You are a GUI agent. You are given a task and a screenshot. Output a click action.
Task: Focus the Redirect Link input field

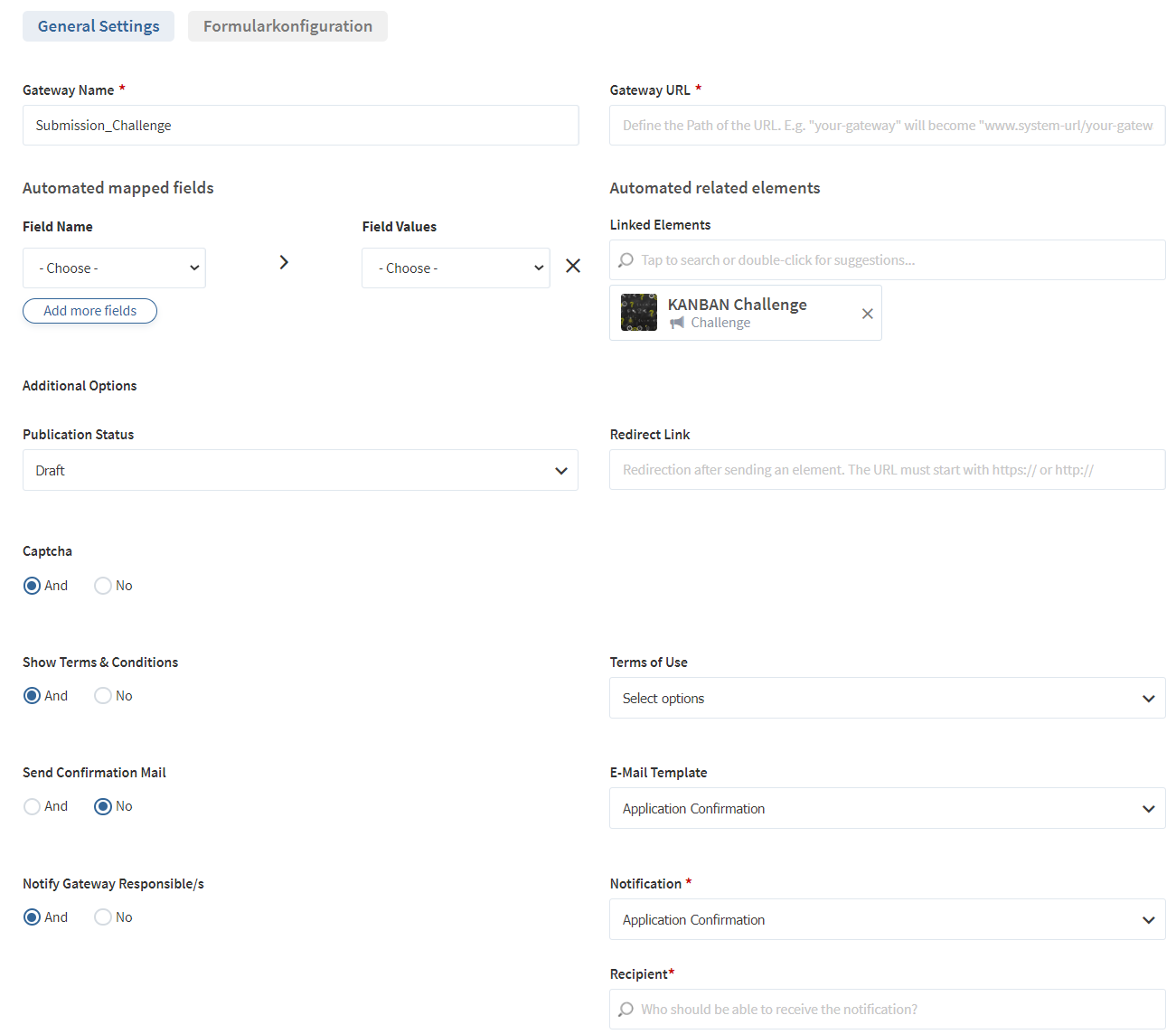click(887, 470)
